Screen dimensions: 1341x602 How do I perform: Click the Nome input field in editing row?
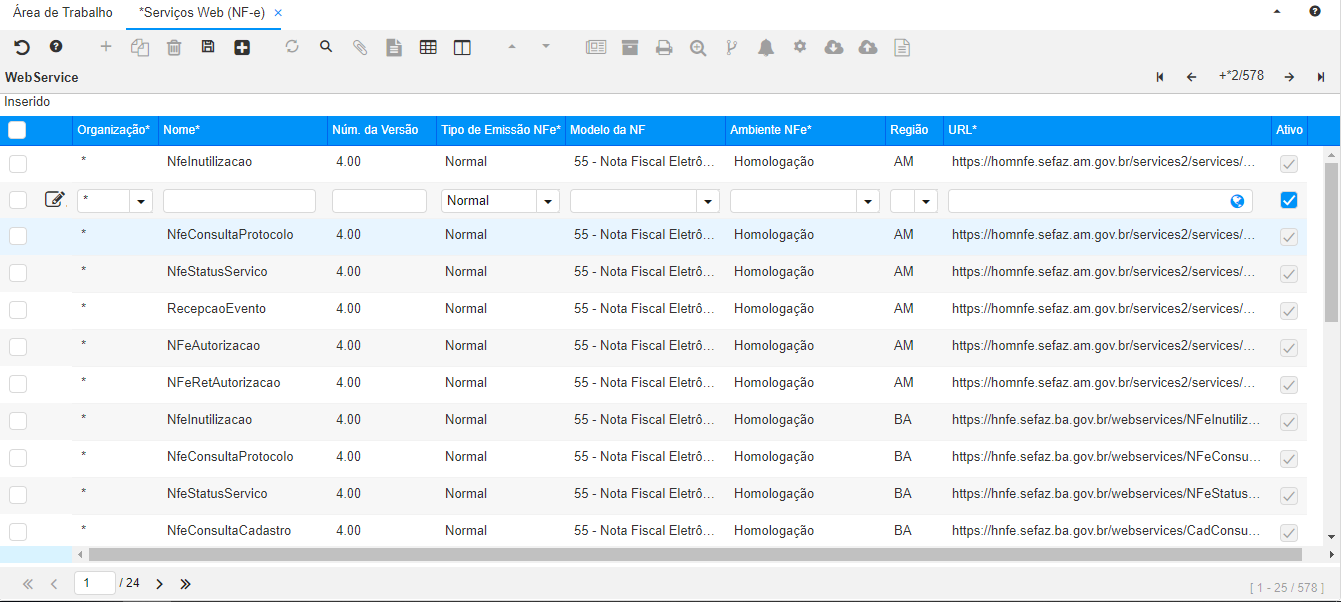pyautogui.click(x=239, y=201)
